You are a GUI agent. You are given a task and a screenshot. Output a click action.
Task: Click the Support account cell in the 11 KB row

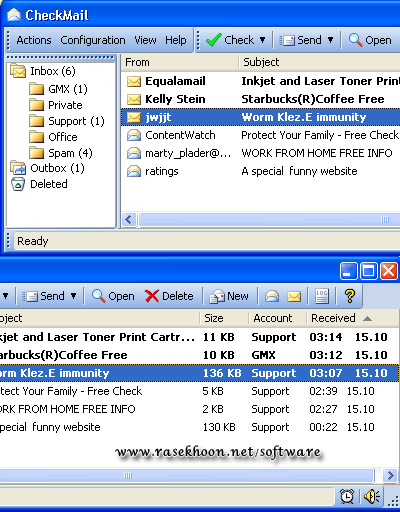(274, 337)
